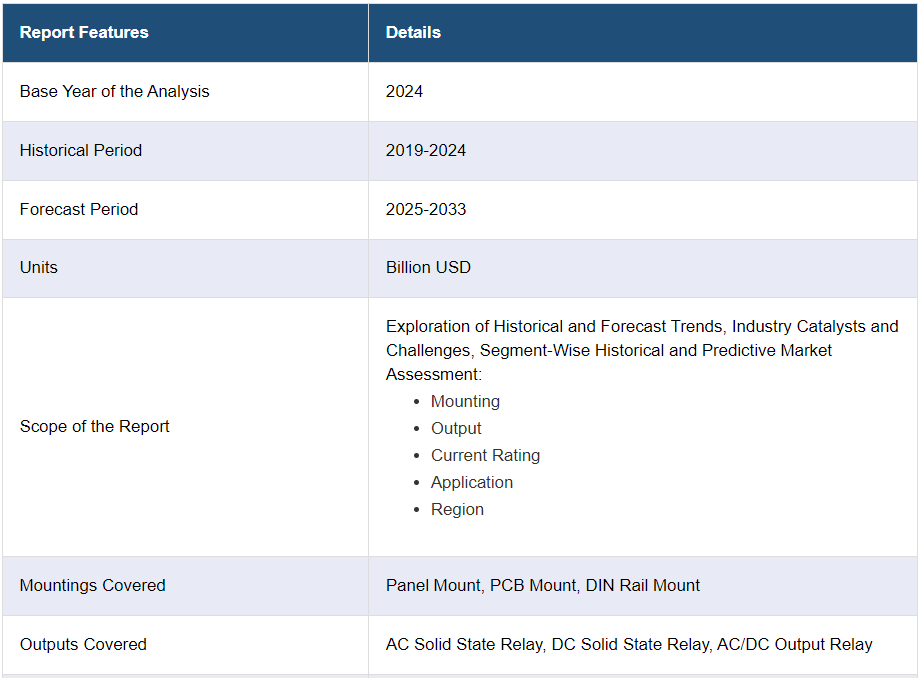This screenshot has height=678, width=922.
Task: Click the Mountings Covered row label
Action: point(93,585)
